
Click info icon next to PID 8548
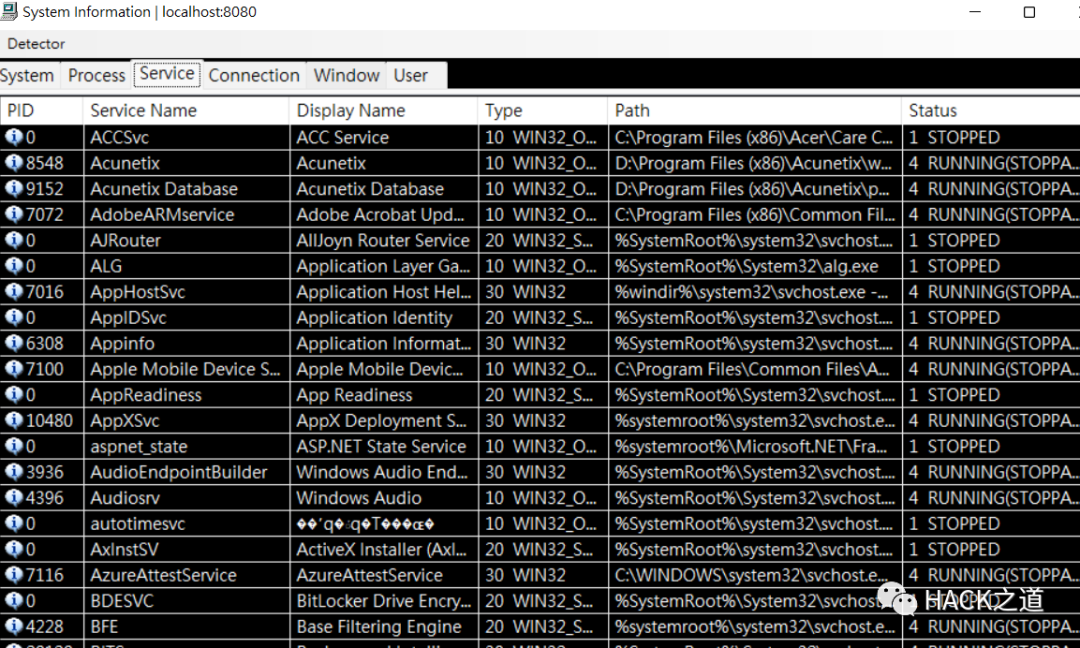(14, 163)
